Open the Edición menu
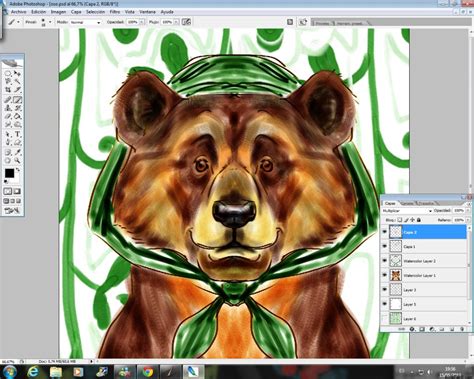This screenshot has width=474, height=379. 38,12
